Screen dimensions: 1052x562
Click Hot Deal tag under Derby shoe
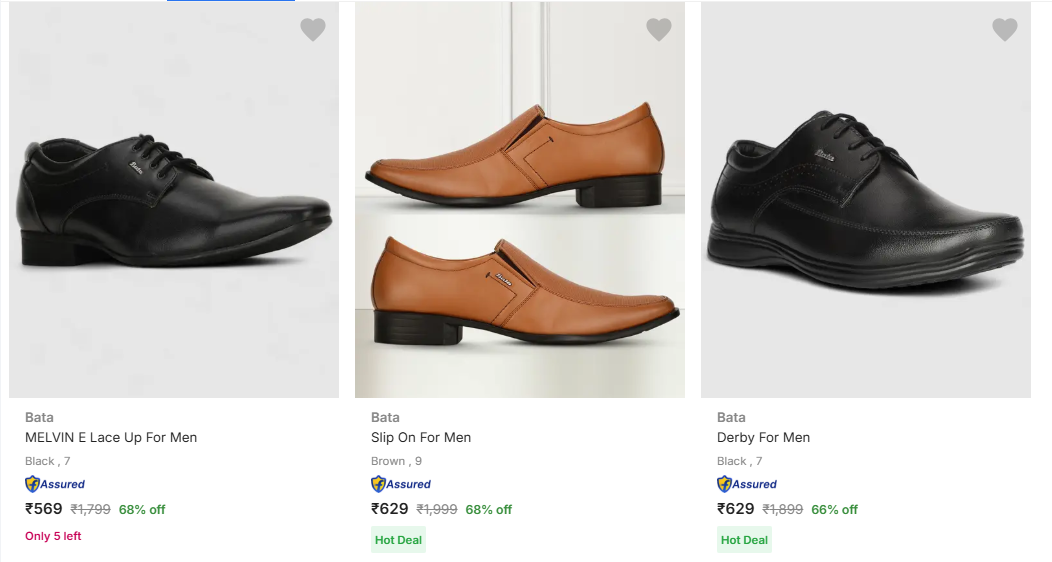point(744,540)
